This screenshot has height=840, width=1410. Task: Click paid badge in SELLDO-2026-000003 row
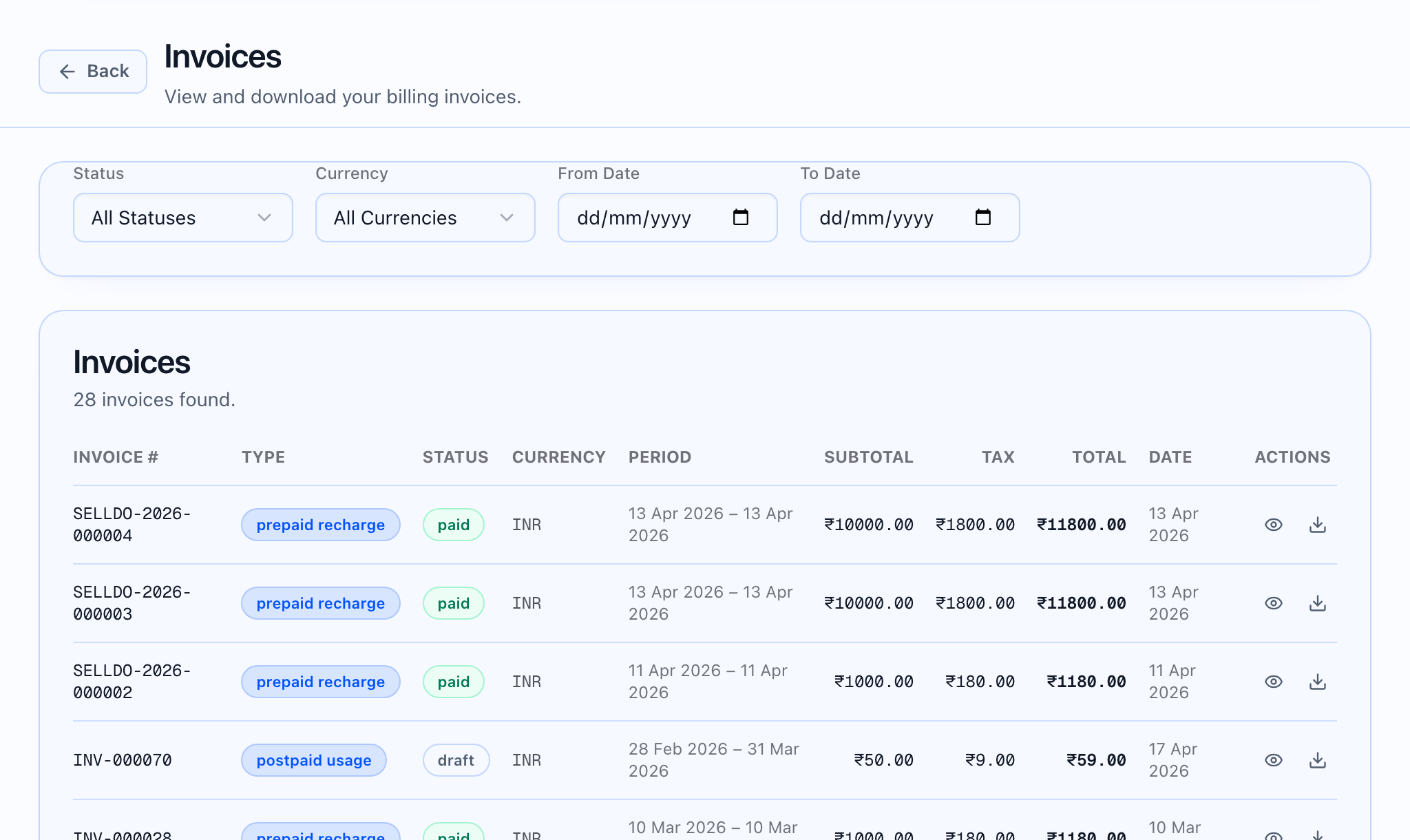(454, 603)
